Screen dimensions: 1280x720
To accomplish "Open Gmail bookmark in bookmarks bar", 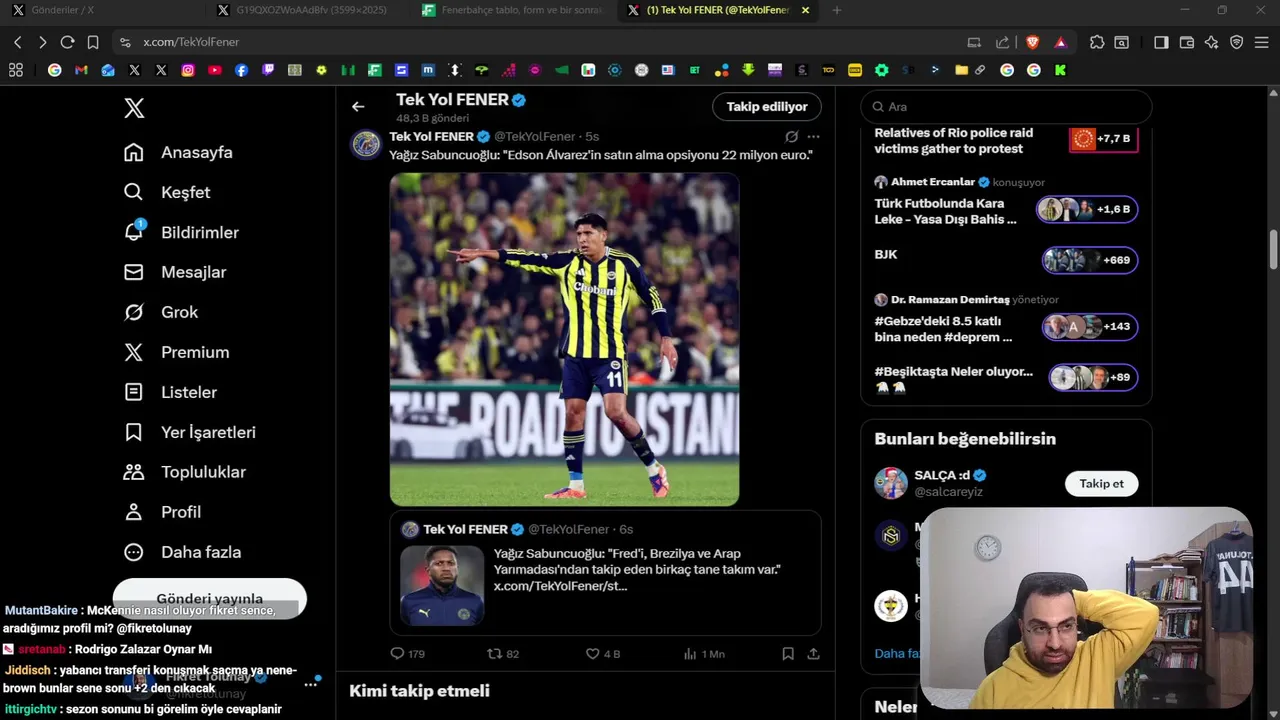I will (x=81, y=70).
